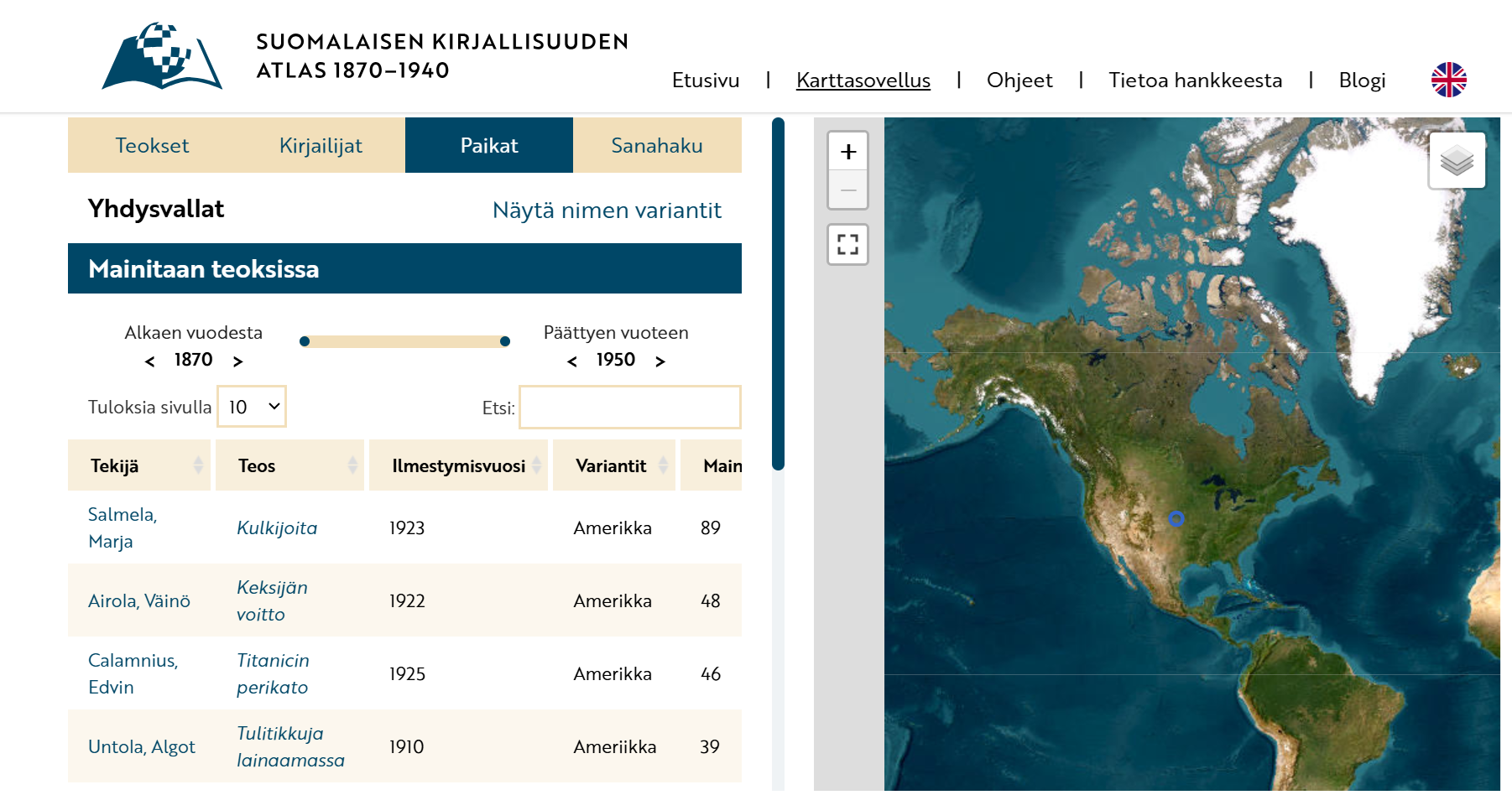The width and height of the screenshot is (1512, 795).
Task: Open the work Kulkijoita
Action: tap(277, 528)
